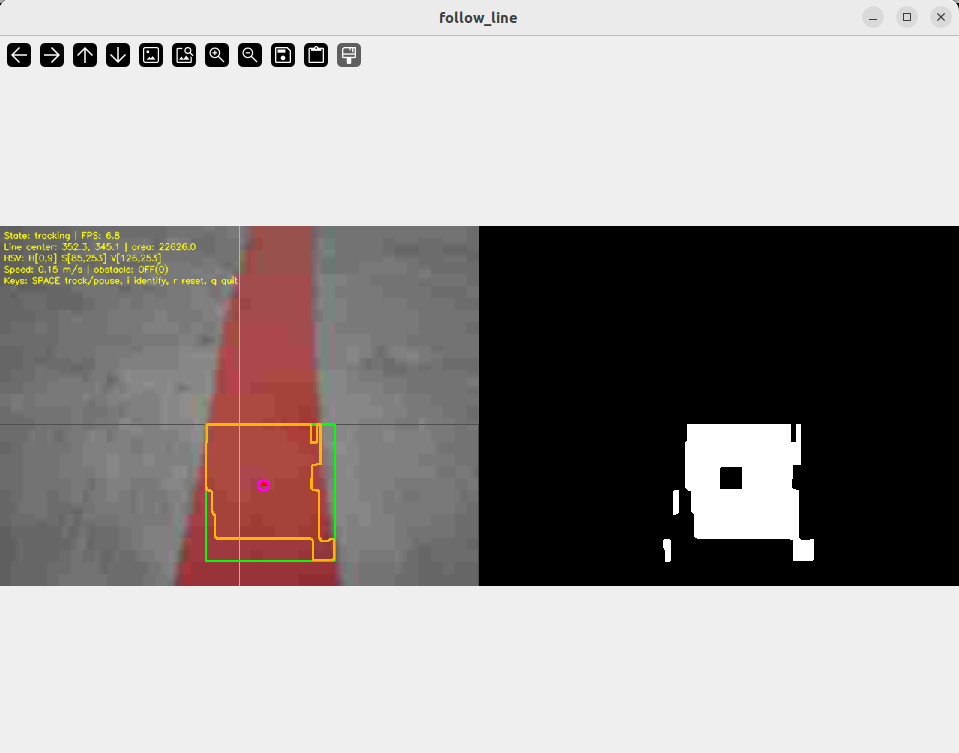Save the current image with the floppy icon
959x753 pixels.
click(283, 55)
